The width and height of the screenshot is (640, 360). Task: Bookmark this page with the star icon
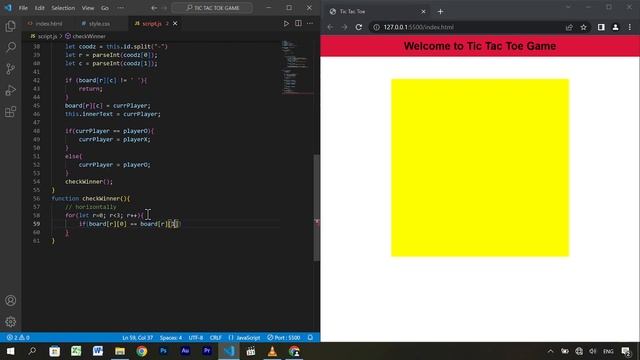(x=583, y=27)
